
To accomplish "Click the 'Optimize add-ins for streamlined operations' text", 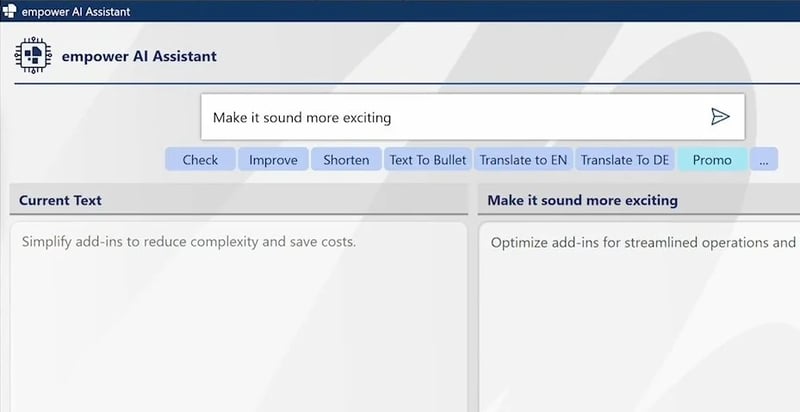I will (x=630, y=242).
